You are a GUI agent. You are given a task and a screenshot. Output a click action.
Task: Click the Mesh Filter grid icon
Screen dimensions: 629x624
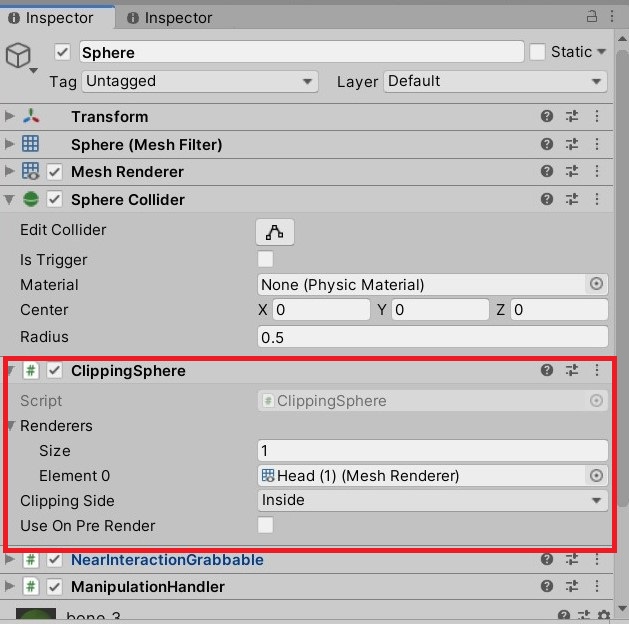(30, 144)
